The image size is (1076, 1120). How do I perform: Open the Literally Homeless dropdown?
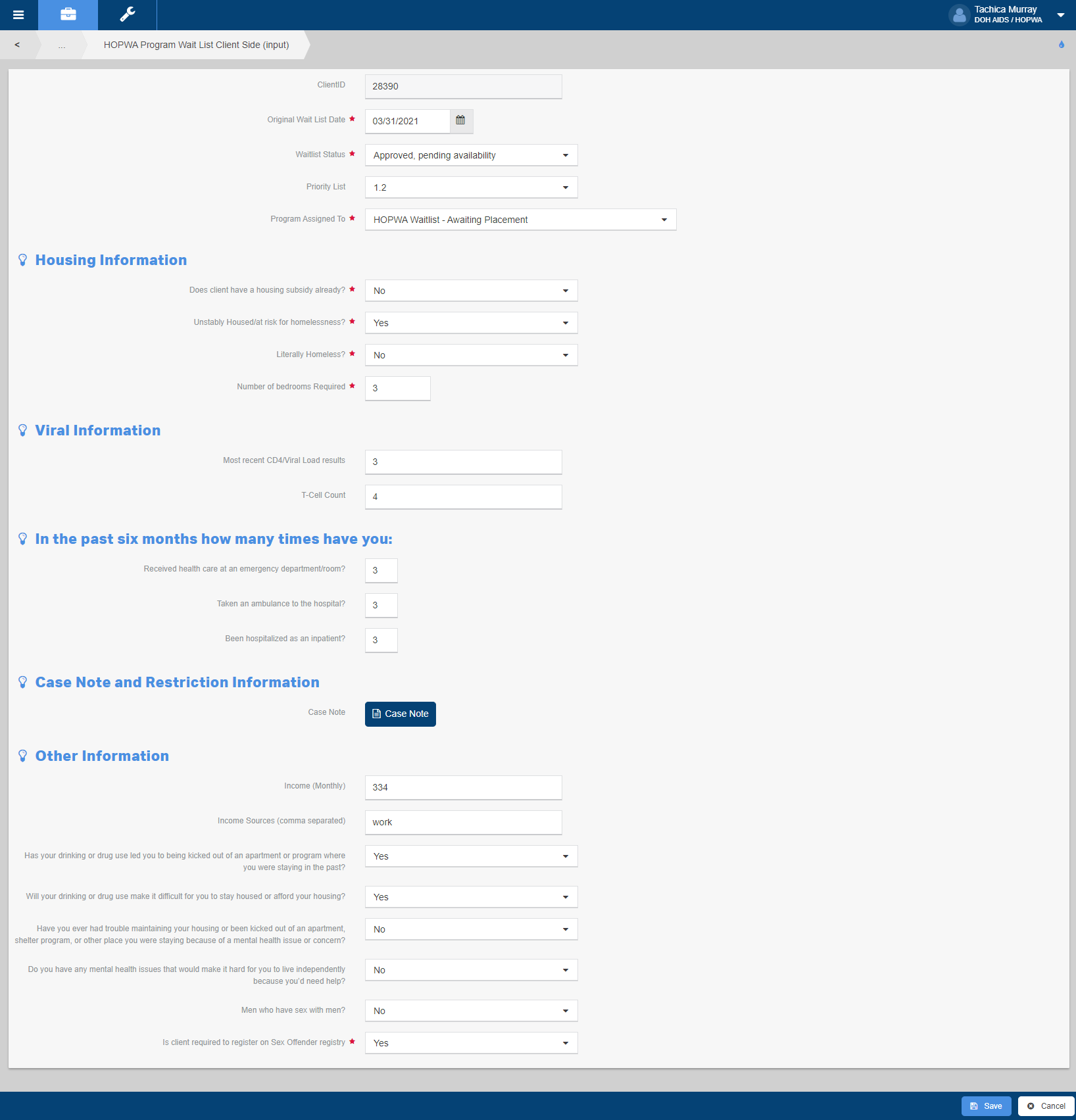pos(471,355)
